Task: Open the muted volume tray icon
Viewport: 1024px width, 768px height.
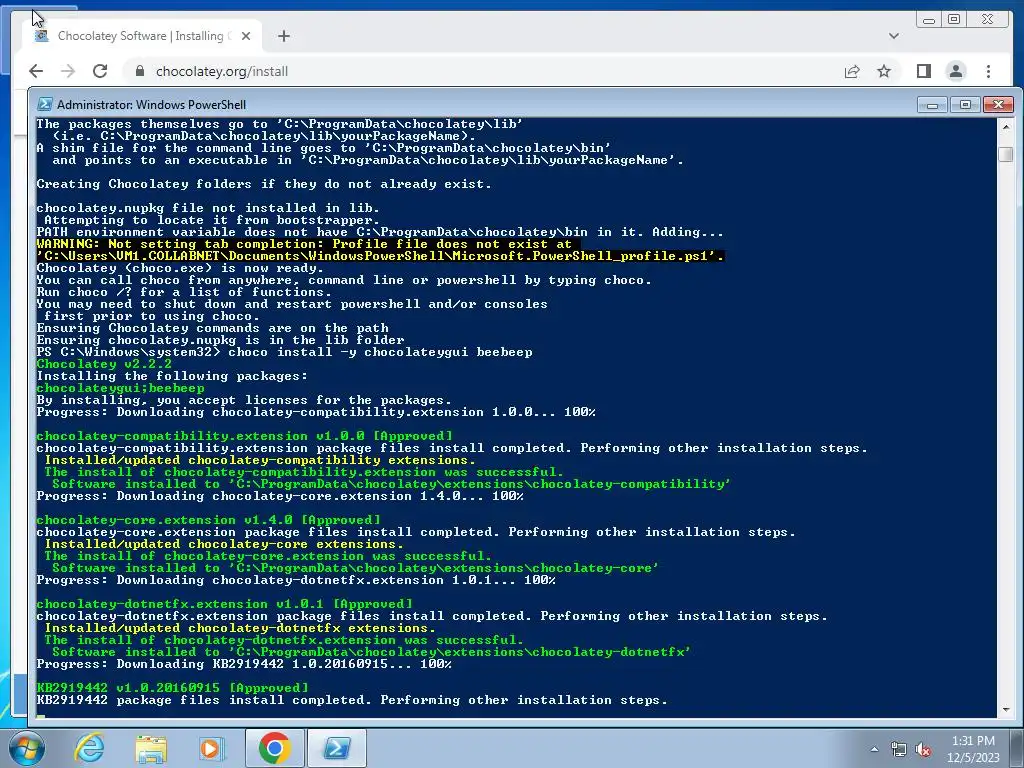Action: [x=923, y=749]
